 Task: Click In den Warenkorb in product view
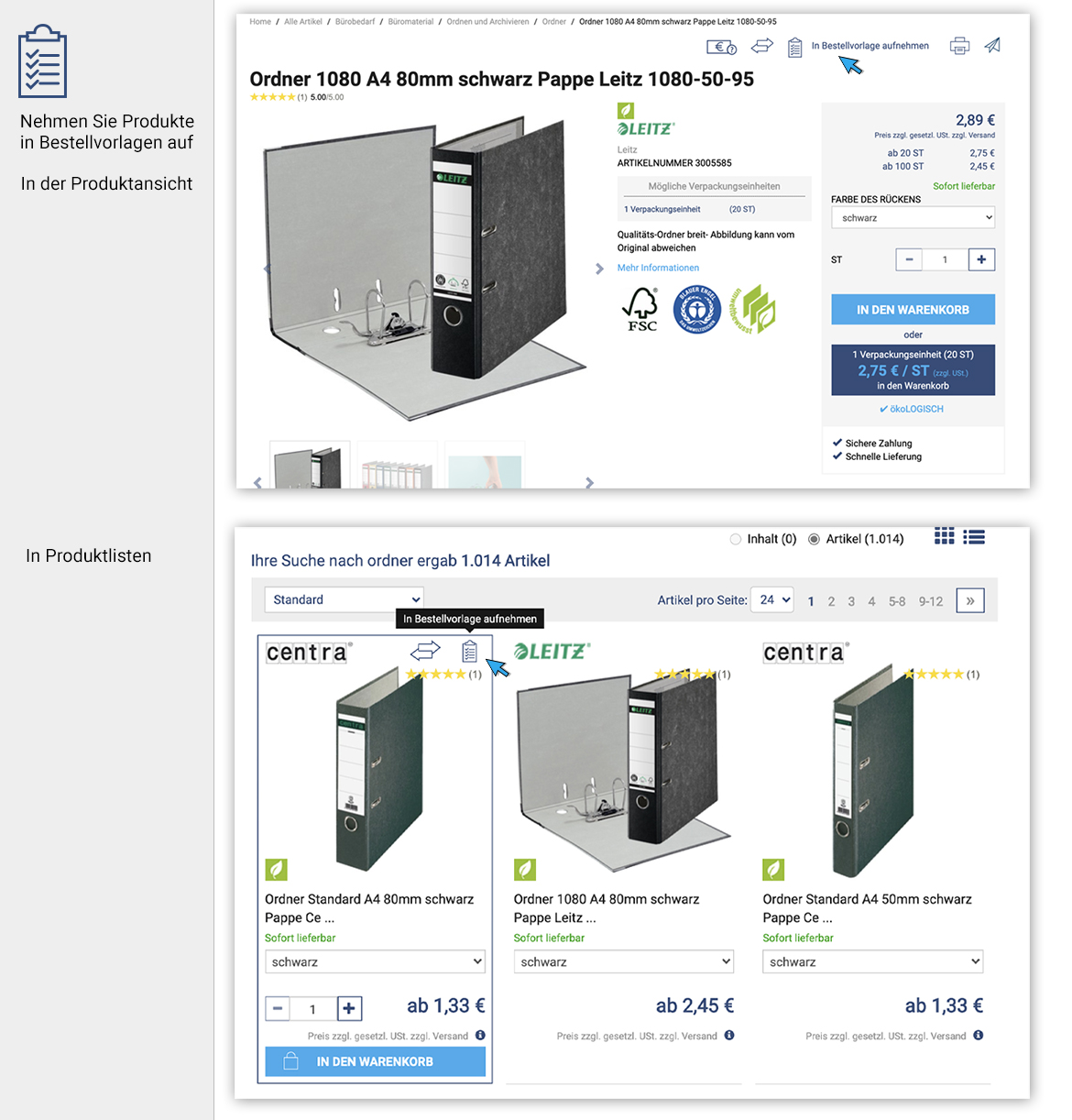[913, 310]
